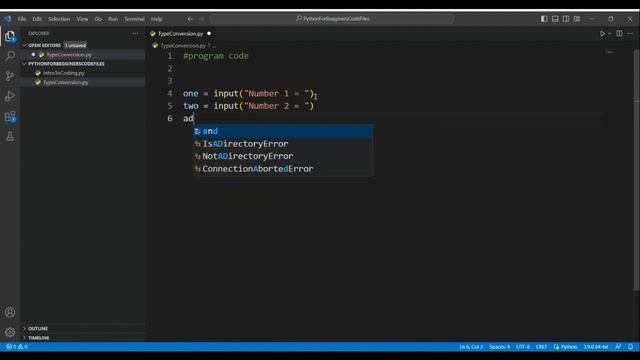This screenshot has height=360, width=640.
Task: Toggle primary side bar layout icon
Action: click(x=544, y=19)
